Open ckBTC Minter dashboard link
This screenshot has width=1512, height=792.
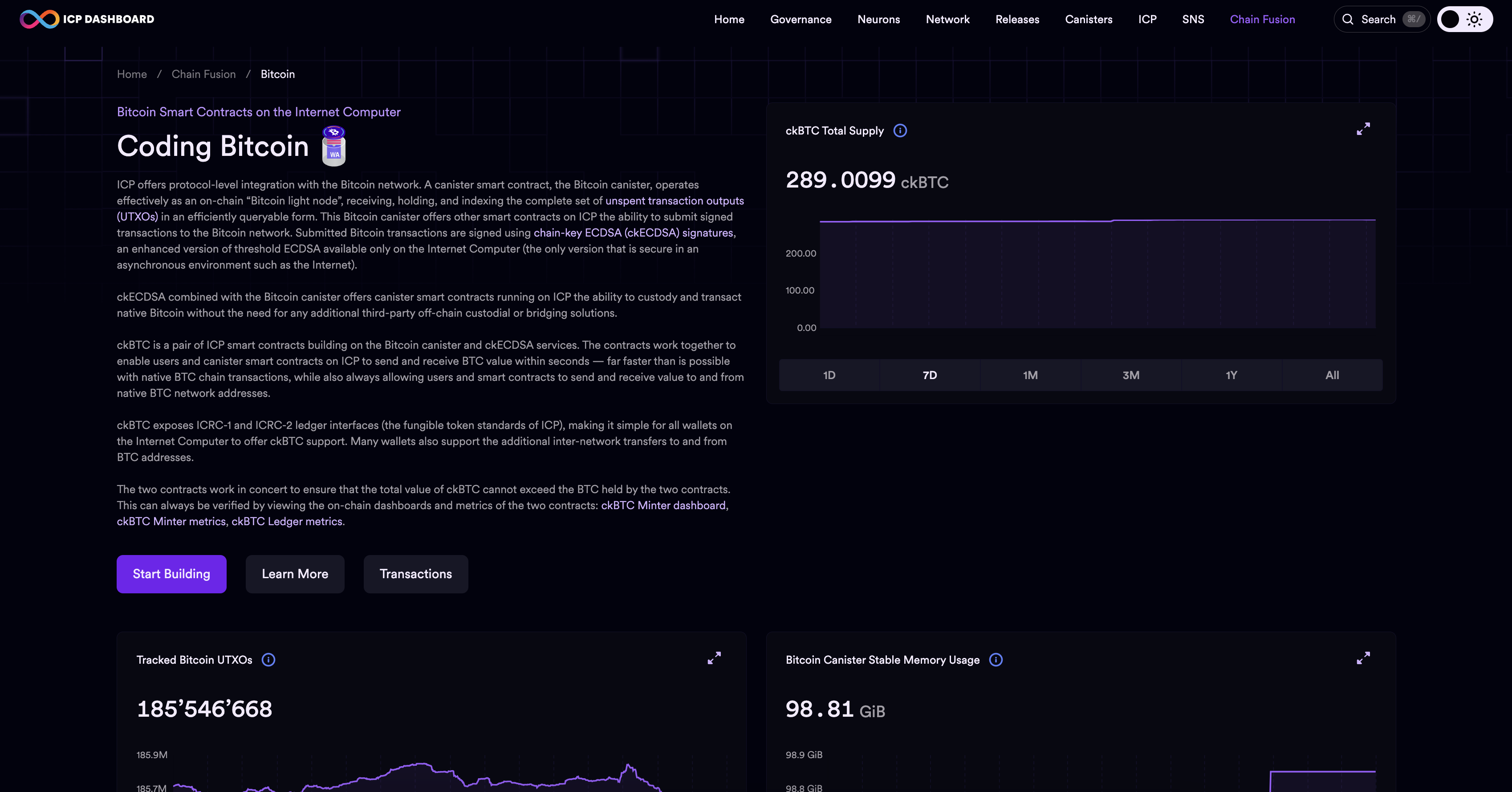point(663,506)
